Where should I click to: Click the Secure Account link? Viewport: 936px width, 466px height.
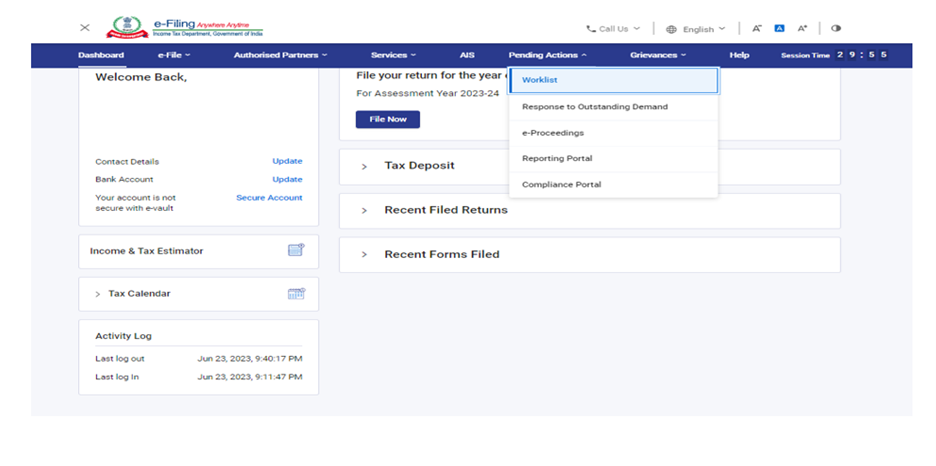pos(269,198)
